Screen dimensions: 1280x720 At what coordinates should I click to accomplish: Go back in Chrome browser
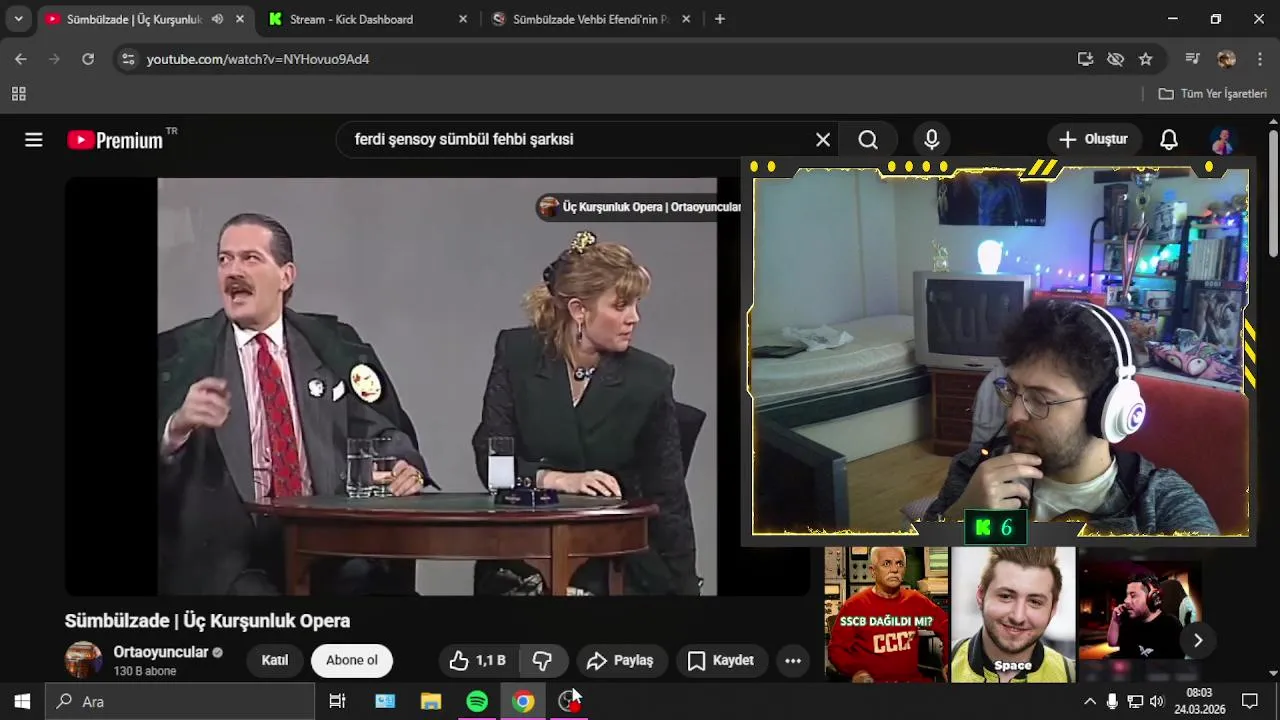tap(21, 59)
